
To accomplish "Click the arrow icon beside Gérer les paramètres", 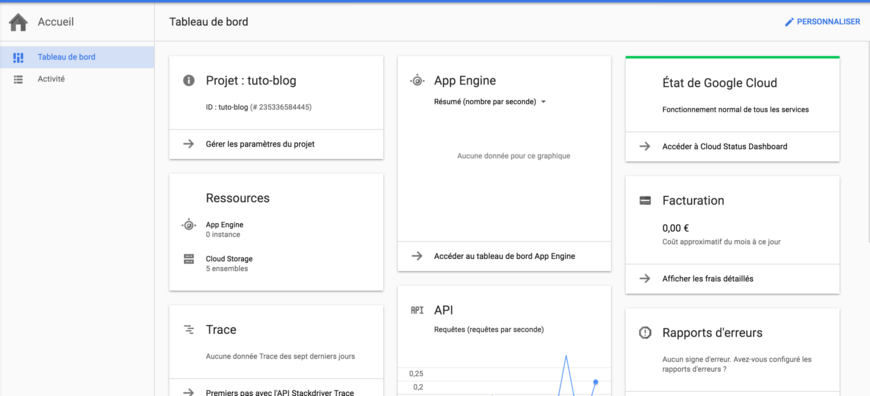I will [x=189, y=144].
